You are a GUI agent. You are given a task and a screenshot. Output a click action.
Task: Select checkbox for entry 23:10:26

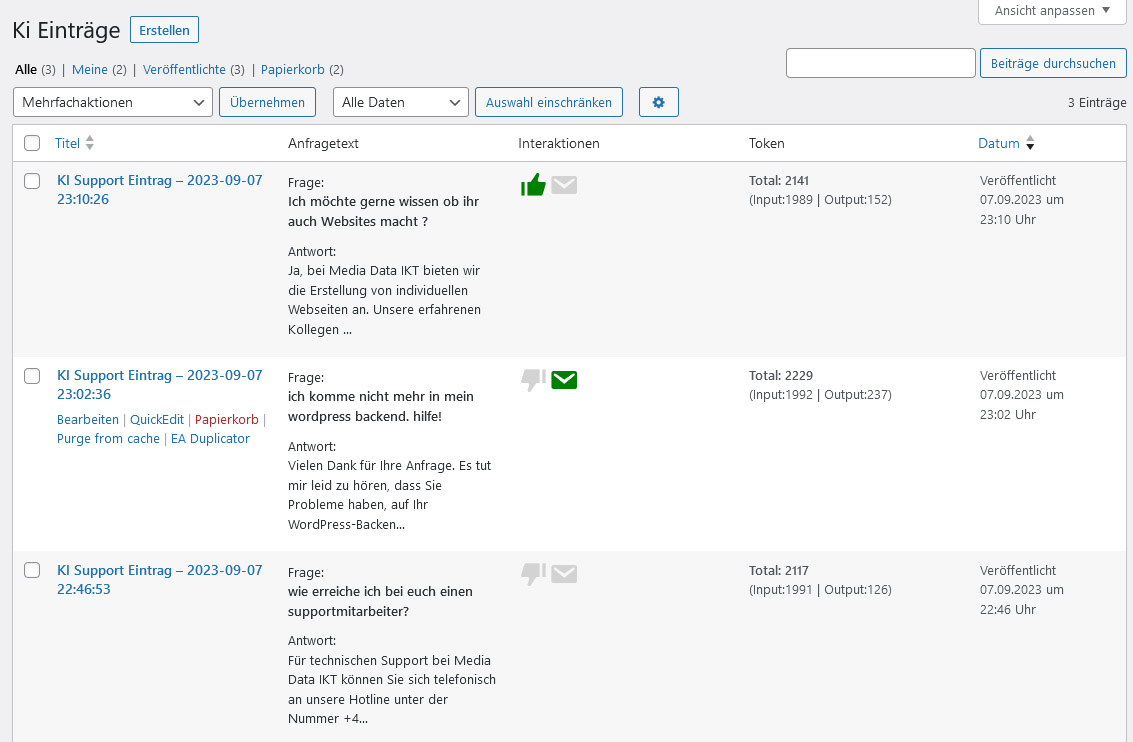pyautogui.click(x=32, y=181)
